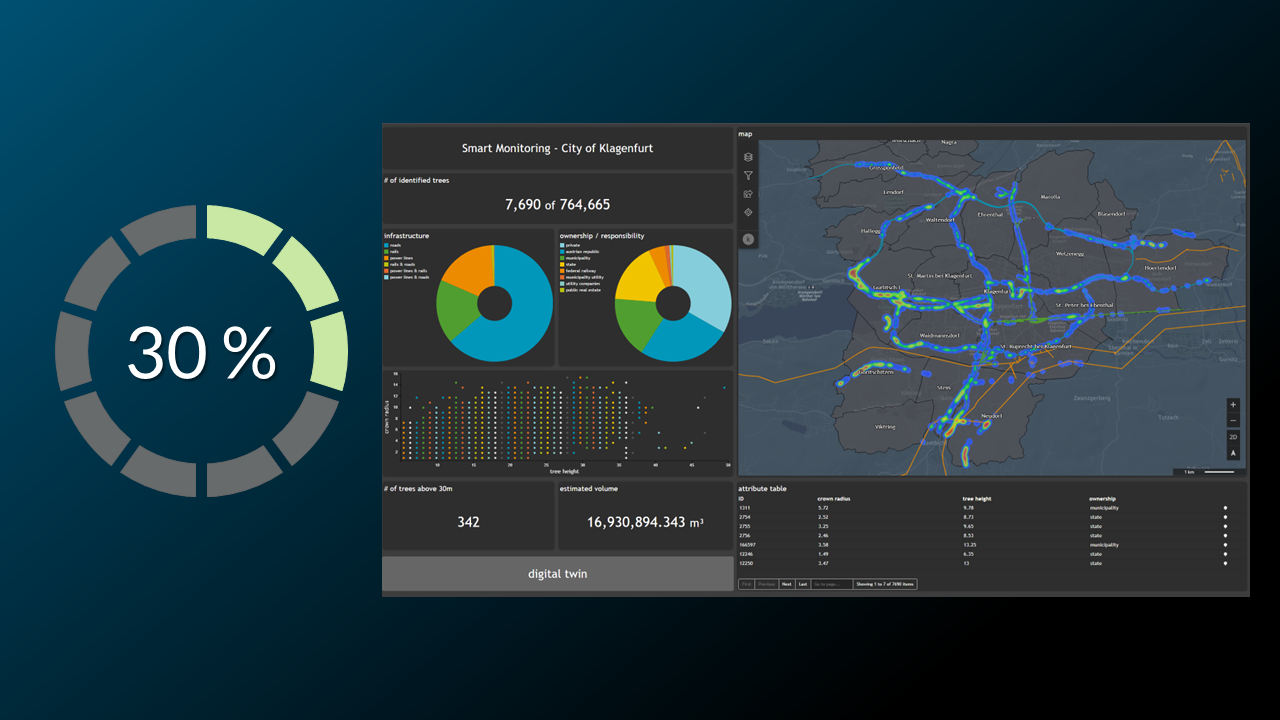The height and width of the screenshot is (720, 1280).
Task: Toggle the 'rails & roads' legend entry
Action: [399, 264]
